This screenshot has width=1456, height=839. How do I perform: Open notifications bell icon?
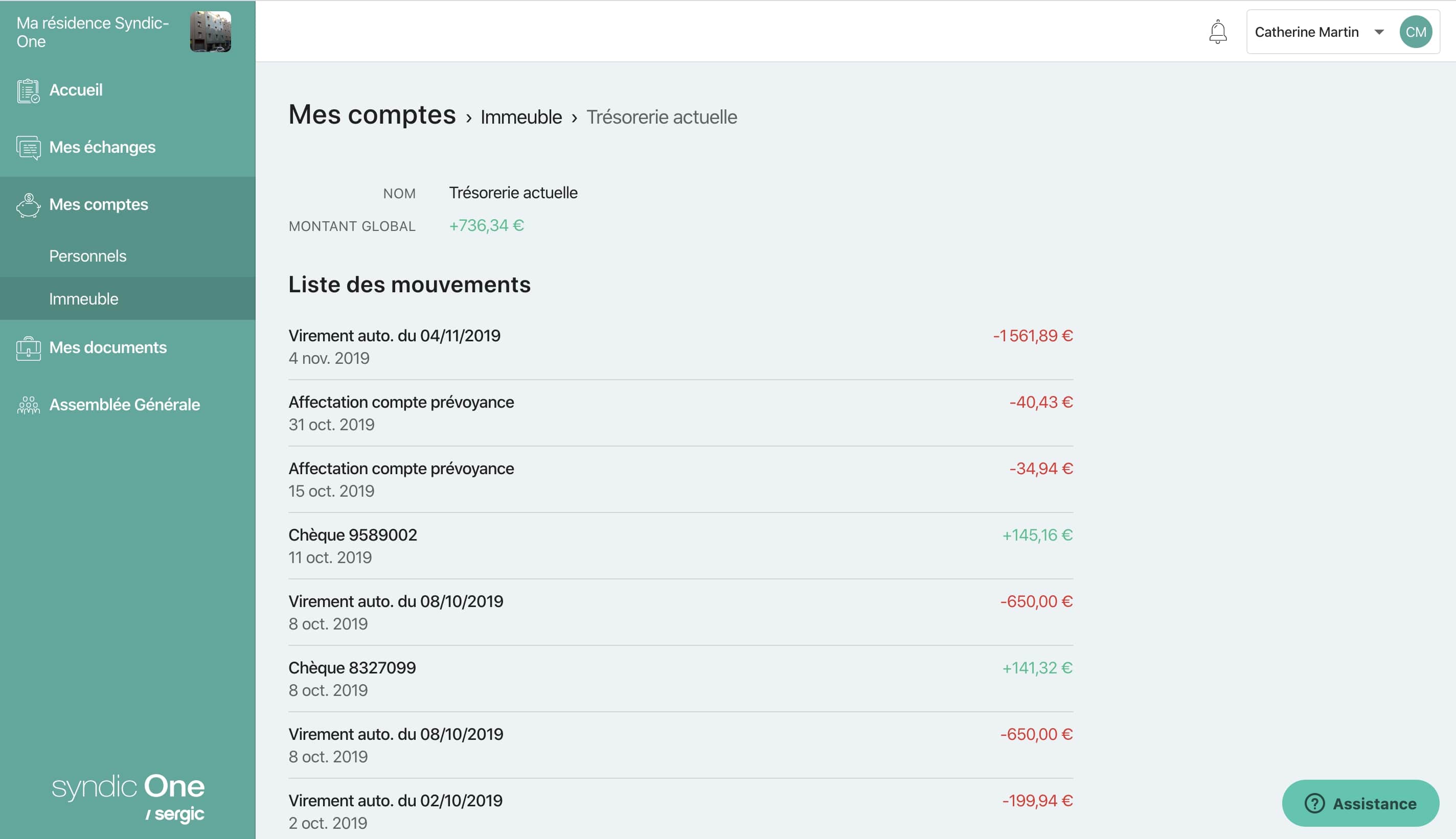point(1217,32)
